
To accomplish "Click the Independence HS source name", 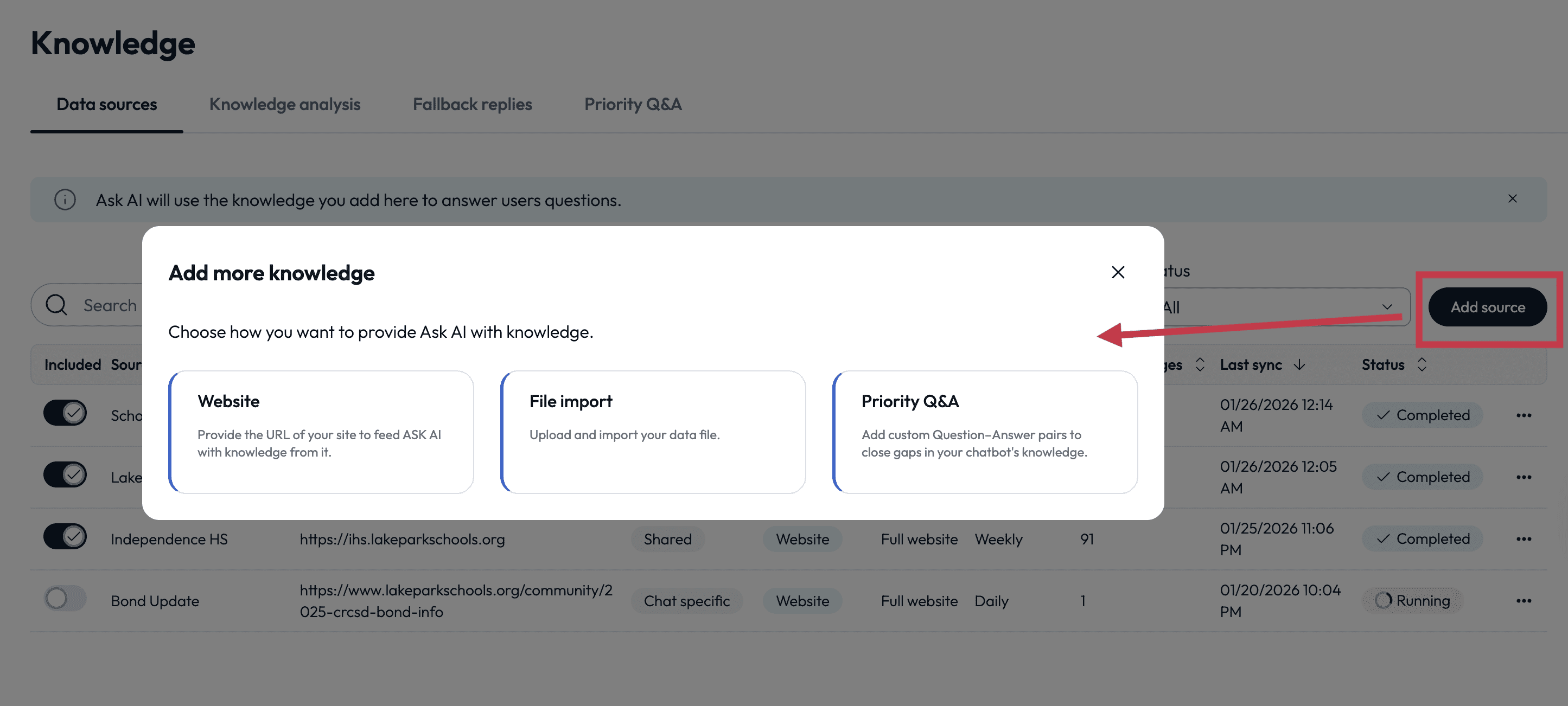I will (x=169, y=540).
